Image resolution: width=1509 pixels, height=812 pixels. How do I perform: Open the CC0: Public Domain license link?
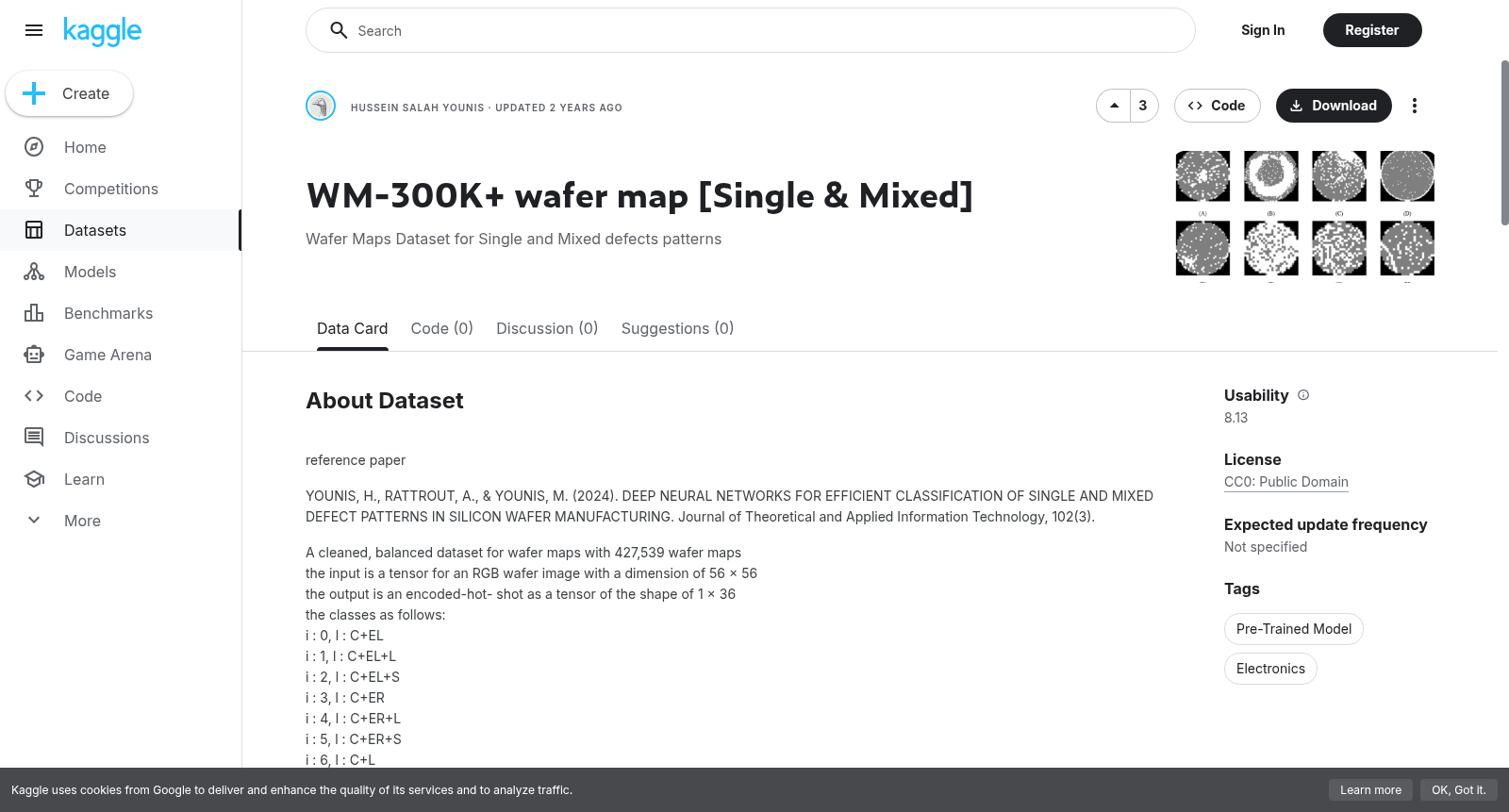click(x=1286, y=482)
